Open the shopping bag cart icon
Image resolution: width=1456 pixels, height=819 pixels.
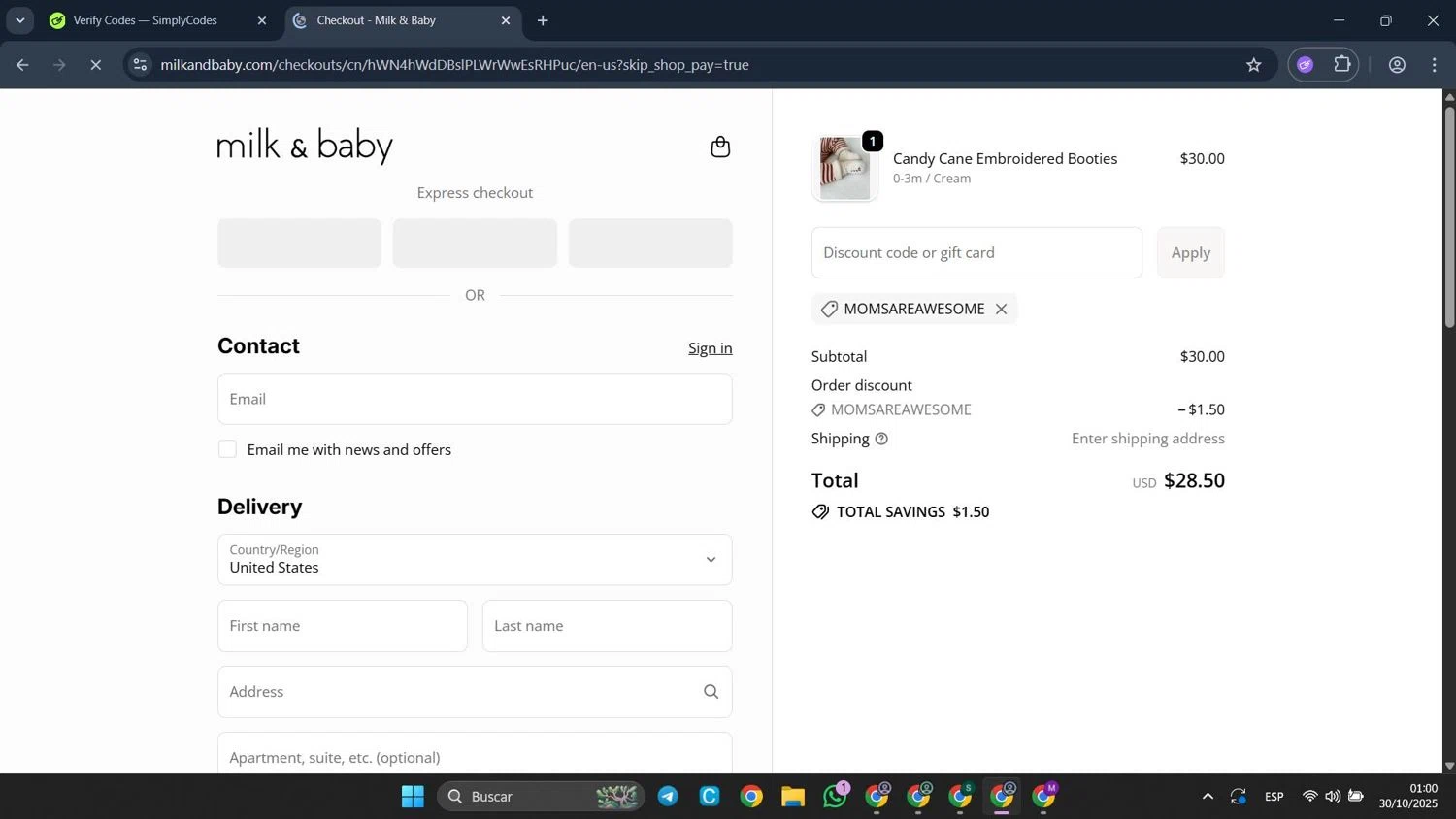point(720,147)
